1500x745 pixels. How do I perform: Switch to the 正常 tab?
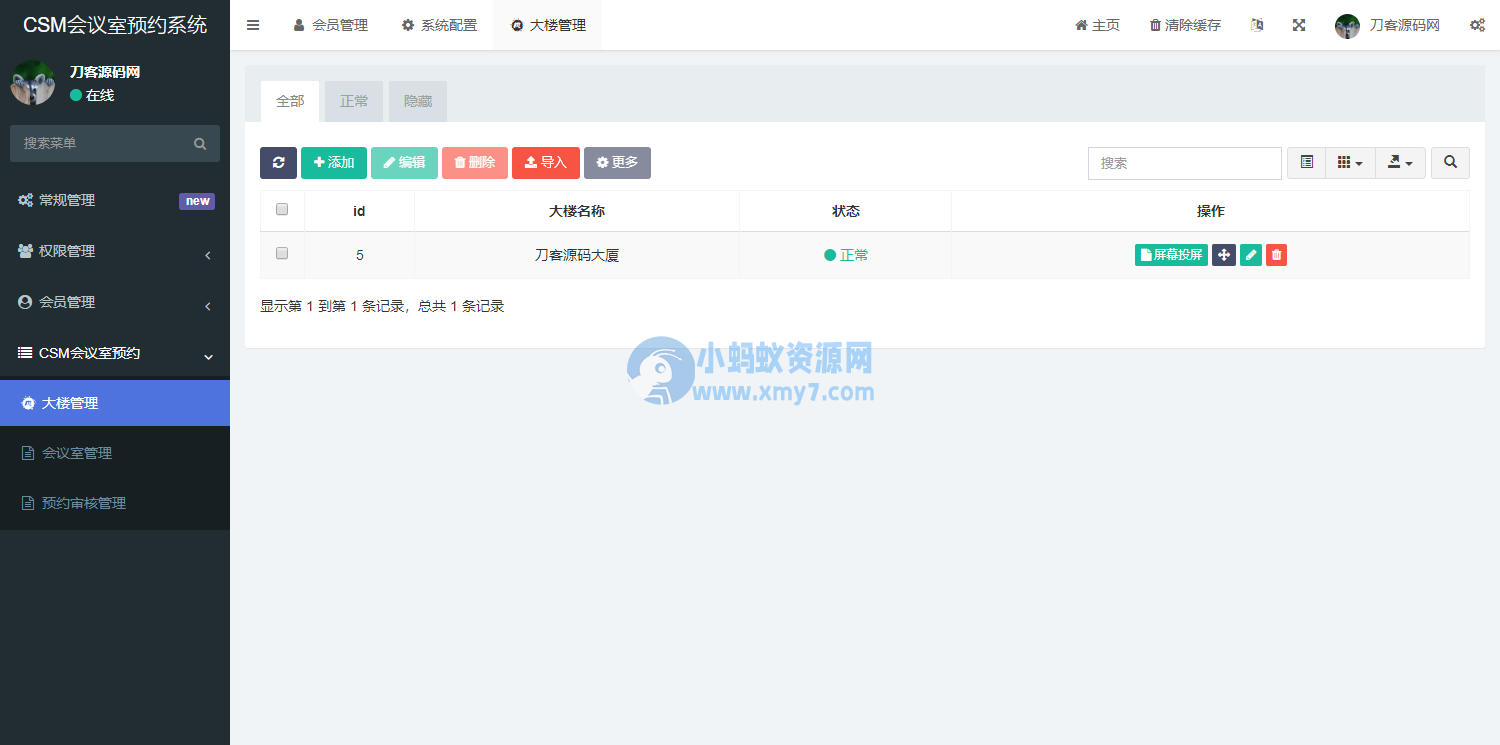point(353,101)
